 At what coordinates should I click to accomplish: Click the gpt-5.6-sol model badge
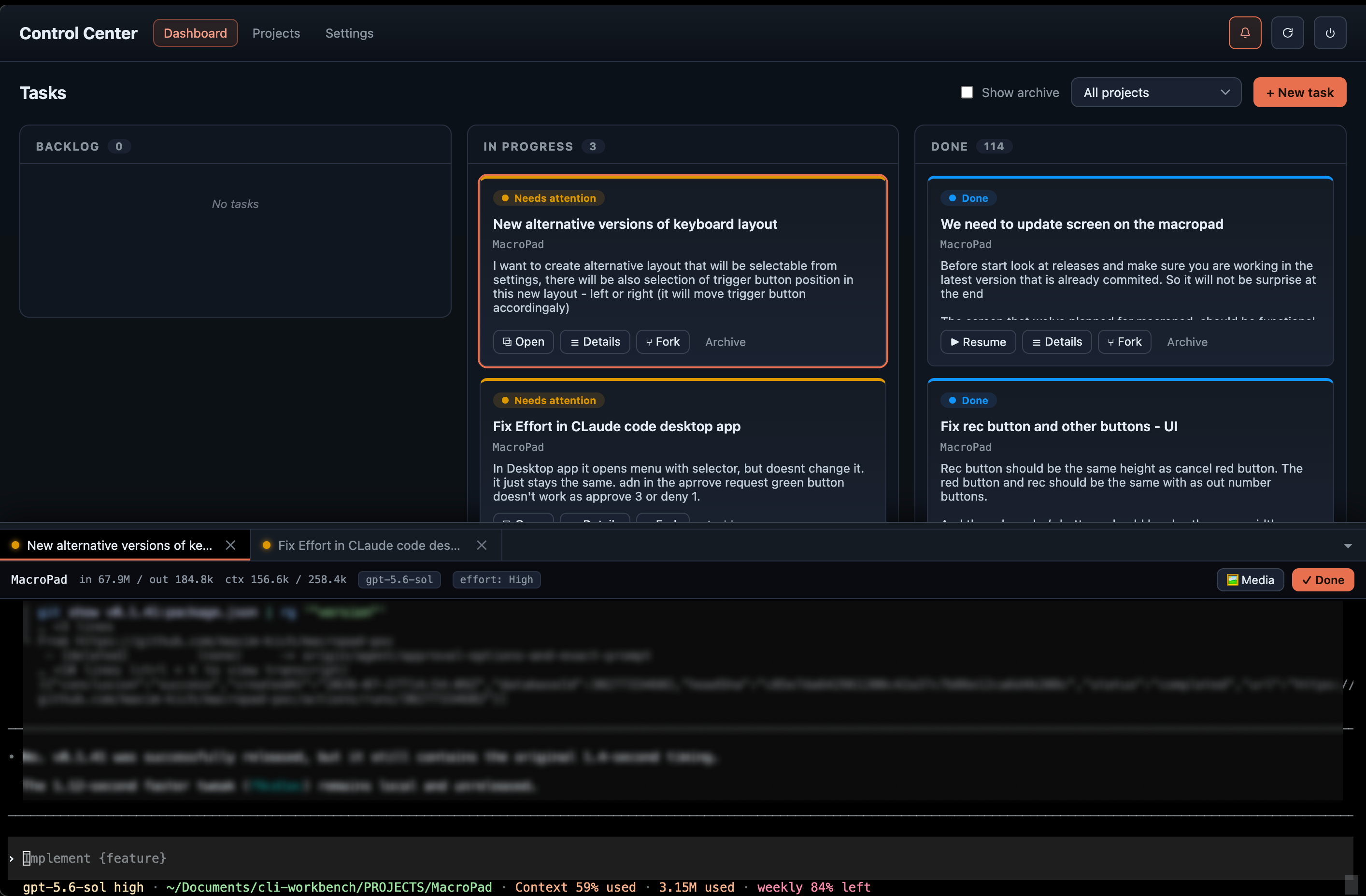tap(399, 580)
